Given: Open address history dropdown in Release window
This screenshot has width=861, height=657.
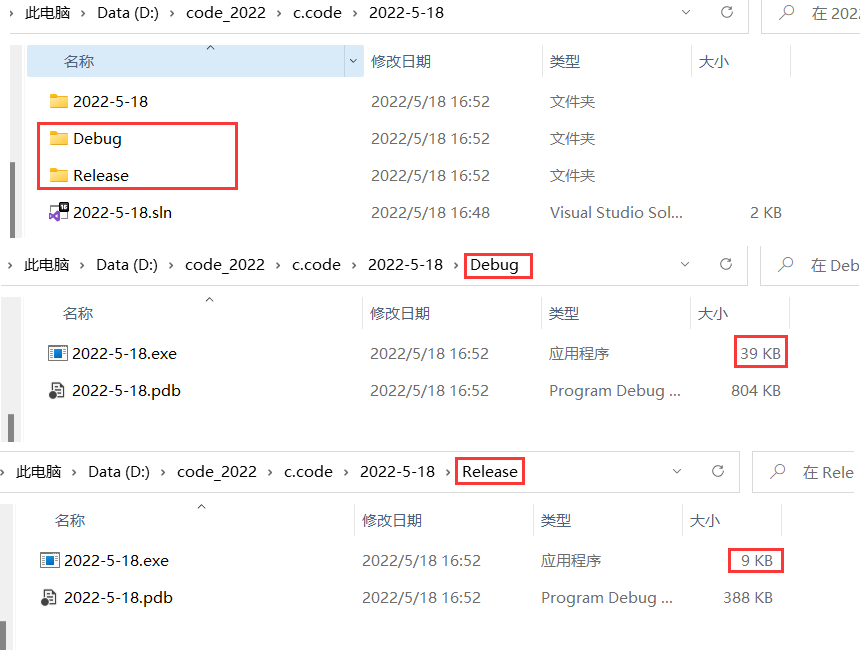Looking at the screenshot, I should click(677, 471).
